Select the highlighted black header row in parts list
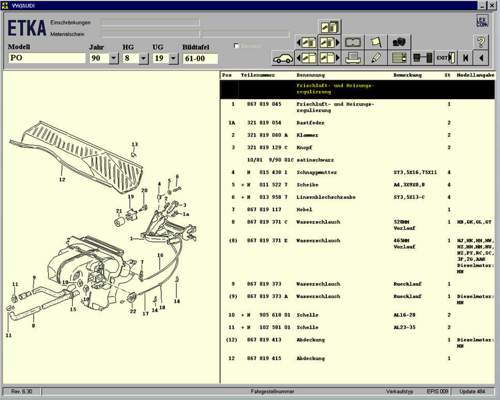Viewport: 500px width, 400px height. (357, 89)
